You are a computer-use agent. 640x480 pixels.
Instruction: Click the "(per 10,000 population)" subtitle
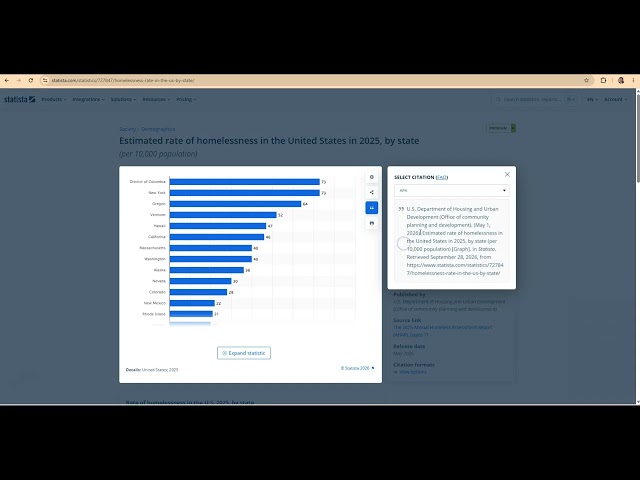(158, 154)
